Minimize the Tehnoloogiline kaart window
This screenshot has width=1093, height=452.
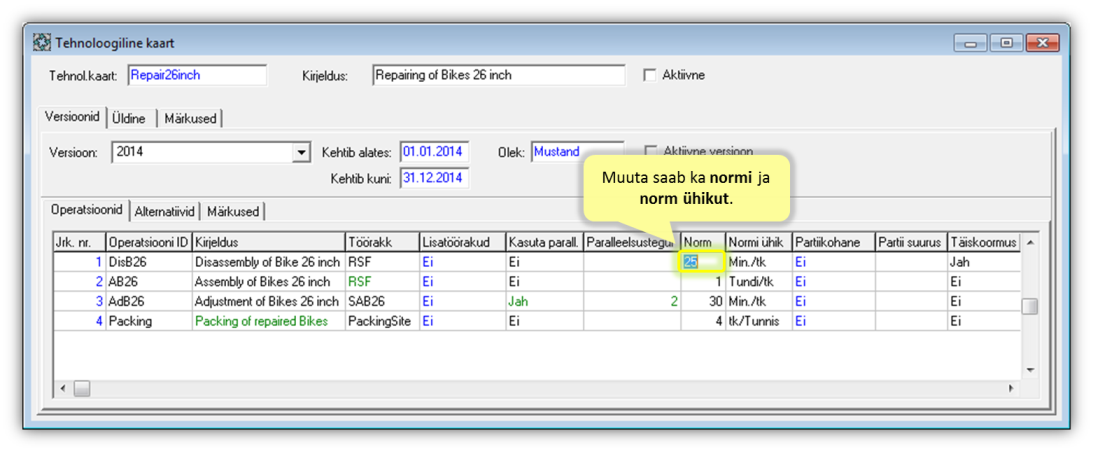tap(971, 43)
